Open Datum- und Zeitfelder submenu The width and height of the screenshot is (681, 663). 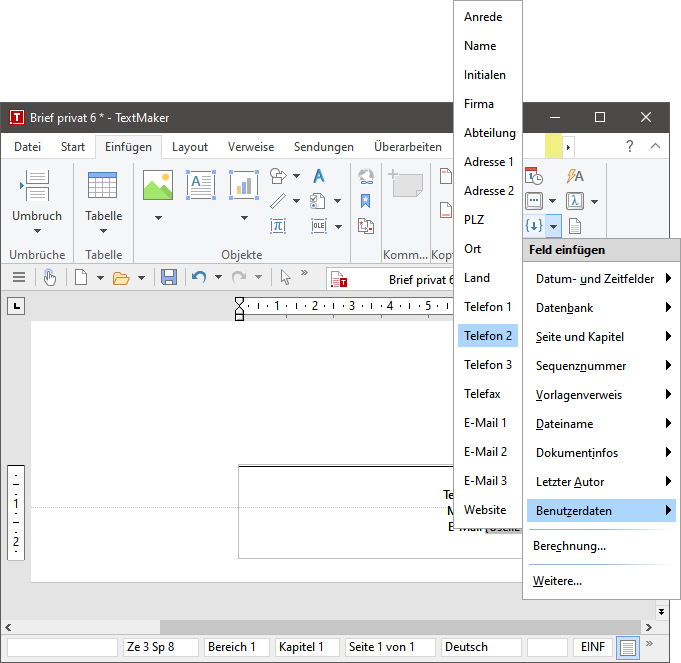tap(602, 279)
